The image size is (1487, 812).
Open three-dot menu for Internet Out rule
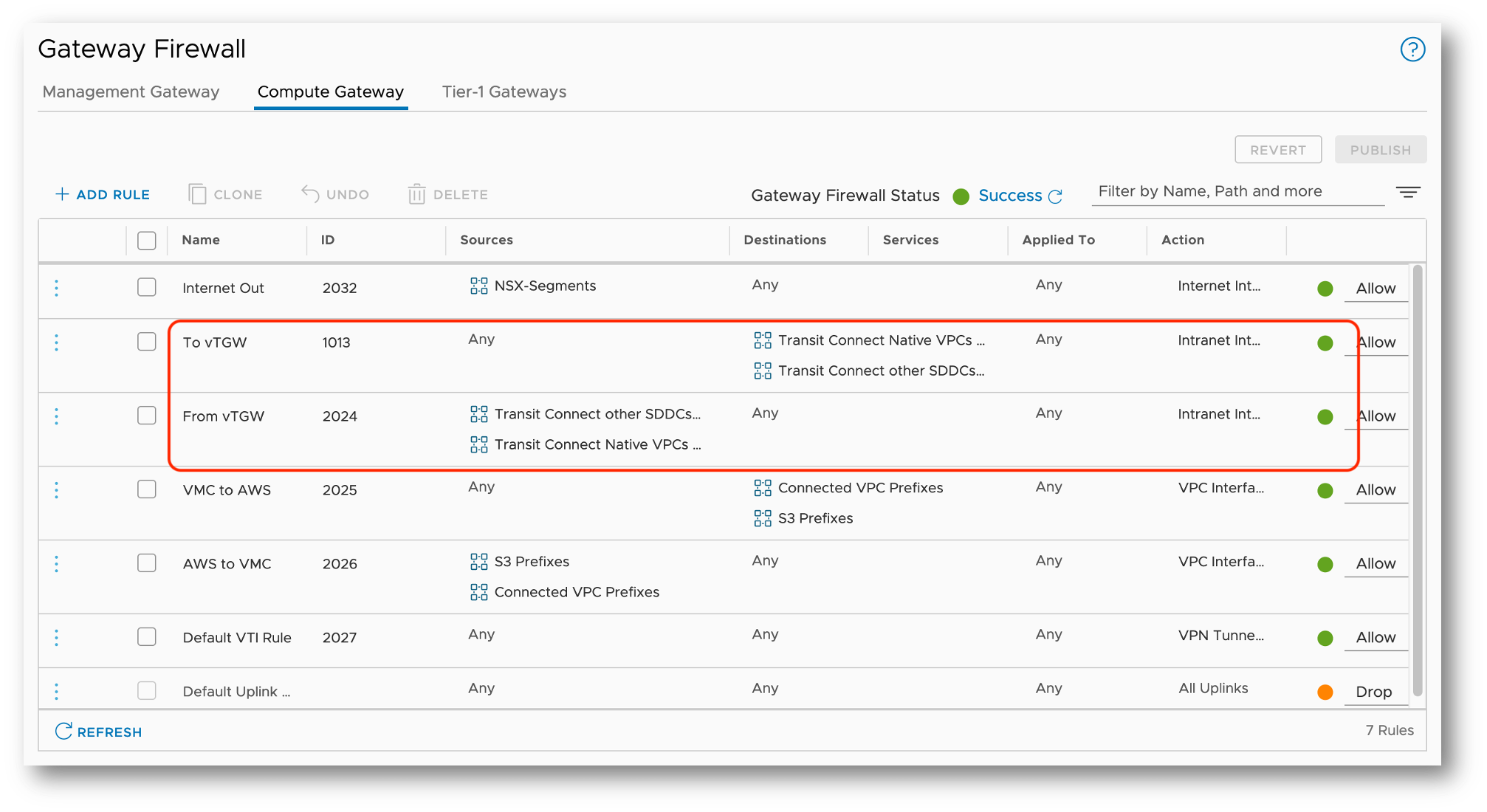[57, 288]
